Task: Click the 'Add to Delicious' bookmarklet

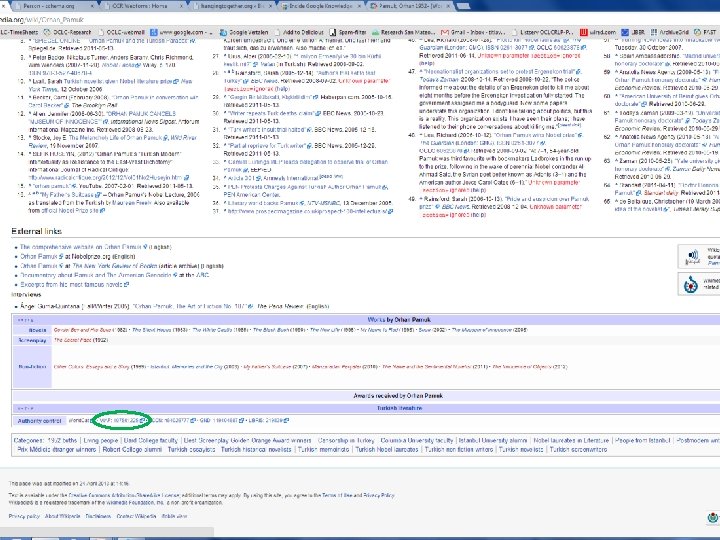Action: pos(299,32)
